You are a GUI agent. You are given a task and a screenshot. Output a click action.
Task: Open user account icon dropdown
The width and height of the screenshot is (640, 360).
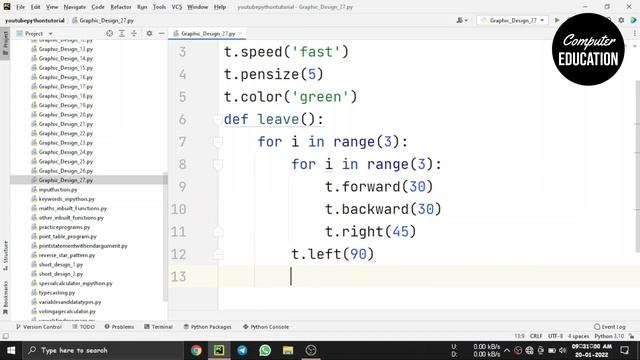462,20
